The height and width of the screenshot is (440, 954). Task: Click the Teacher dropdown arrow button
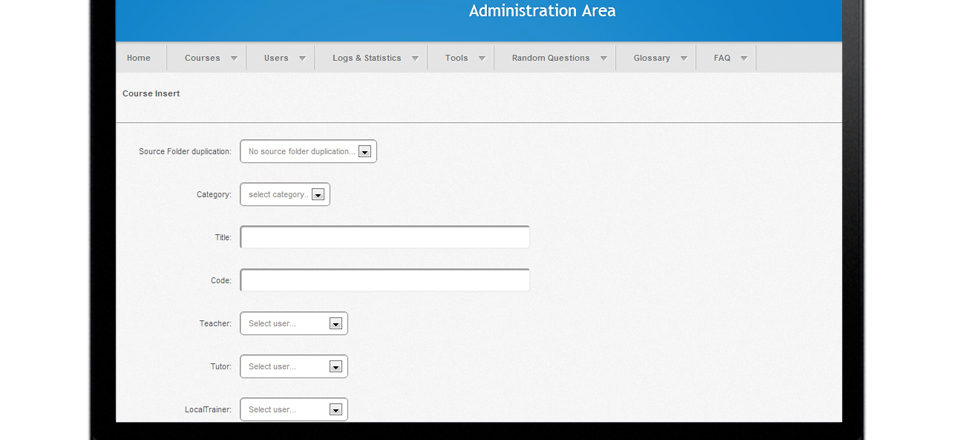pyautogui.click(x=336, y=324)
